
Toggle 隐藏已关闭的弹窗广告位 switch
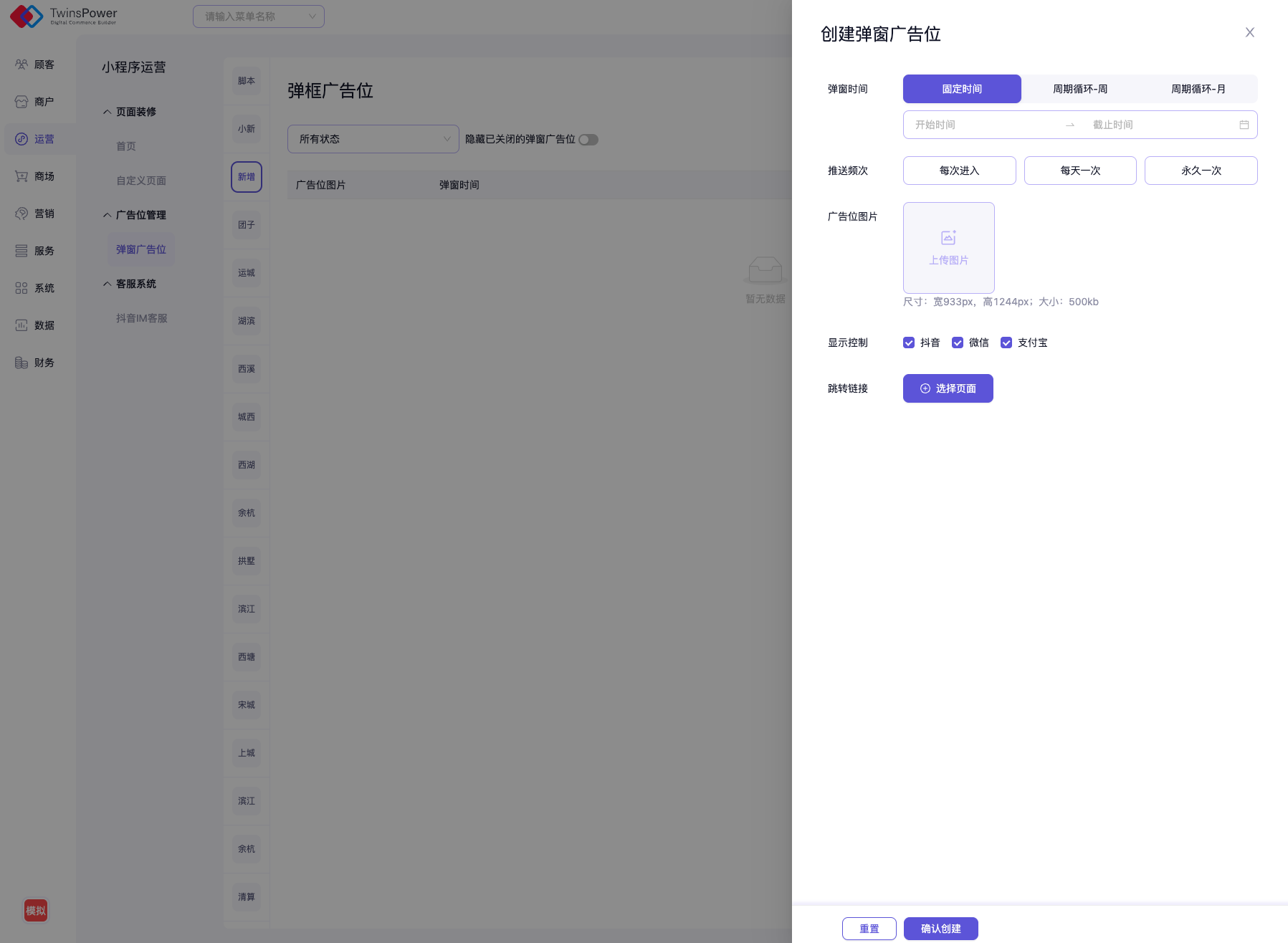tap(588, 140)
